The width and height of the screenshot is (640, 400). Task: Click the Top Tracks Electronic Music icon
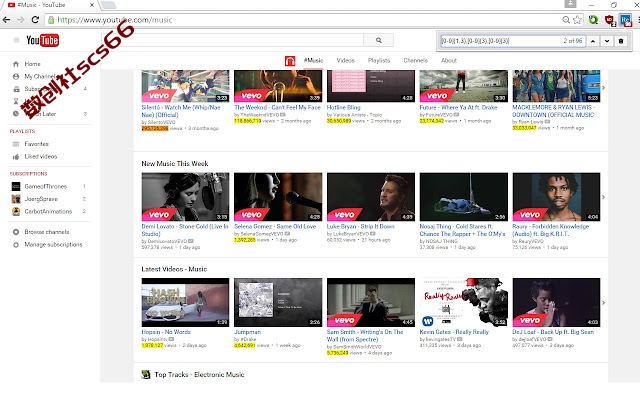(x=146, y=374)
